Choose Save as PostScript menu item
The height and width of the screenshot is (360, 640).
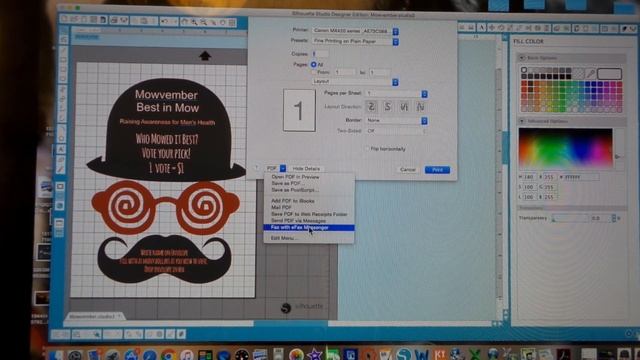click(309, 190)
